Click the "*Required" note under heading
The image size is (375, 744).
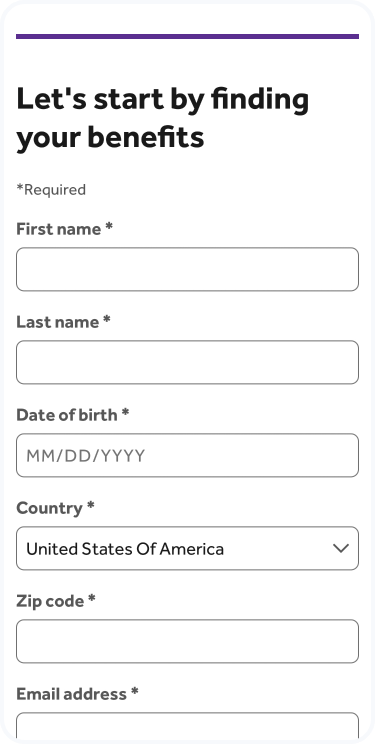pos(51,190)
